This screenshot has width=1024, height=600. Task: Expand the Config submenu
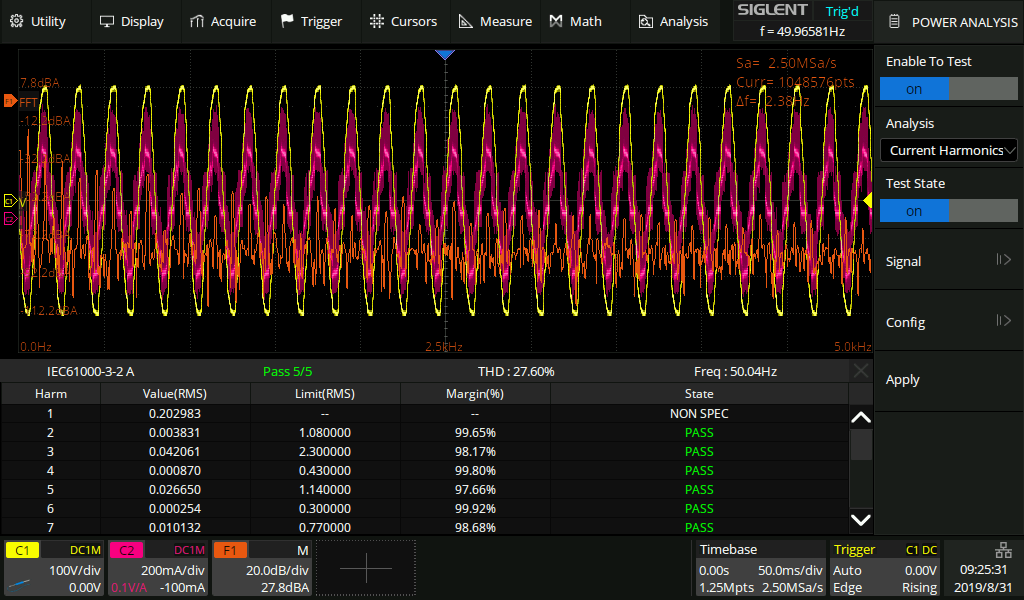coord(948,321)
